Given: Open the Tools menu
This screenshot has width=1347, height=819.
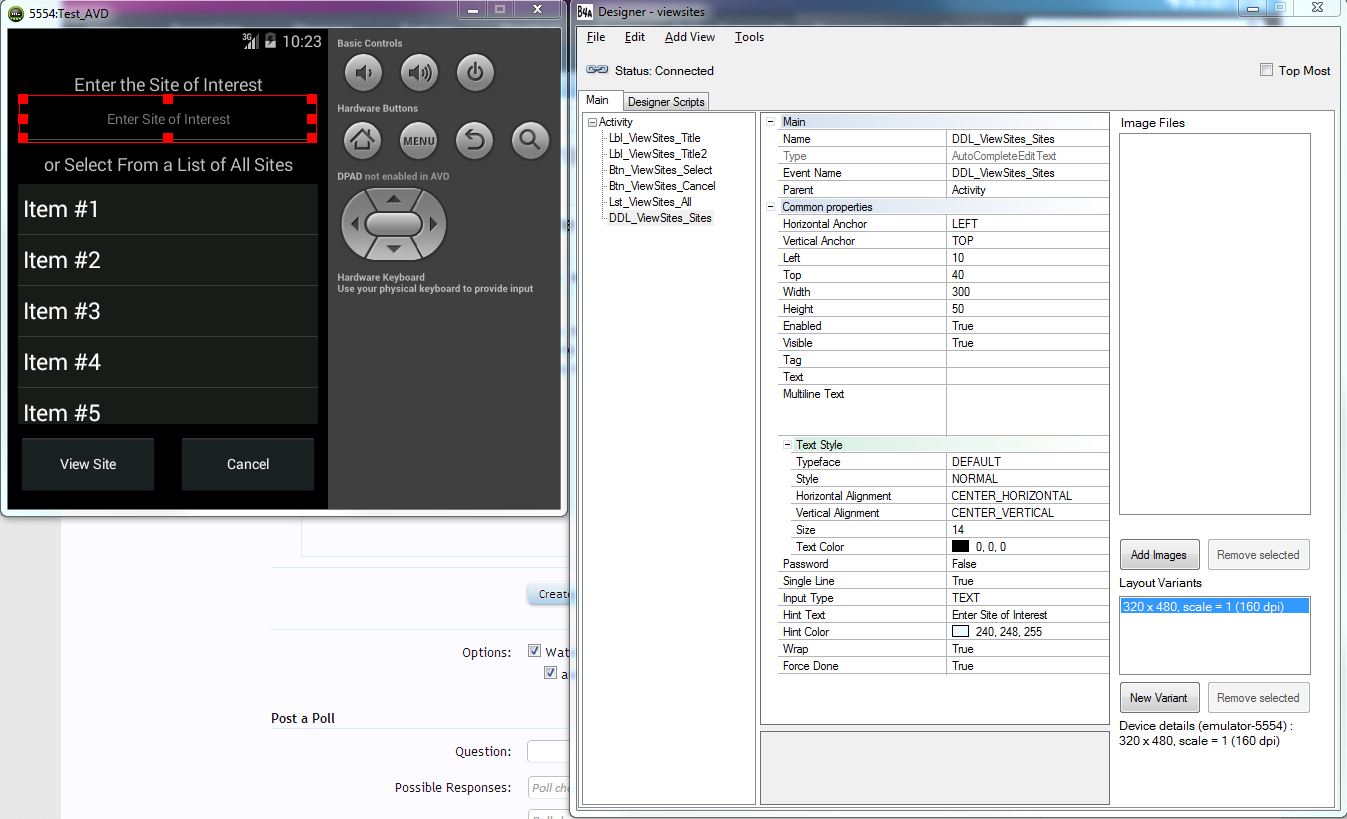Looking at the screenshot, I should point(749,37).
